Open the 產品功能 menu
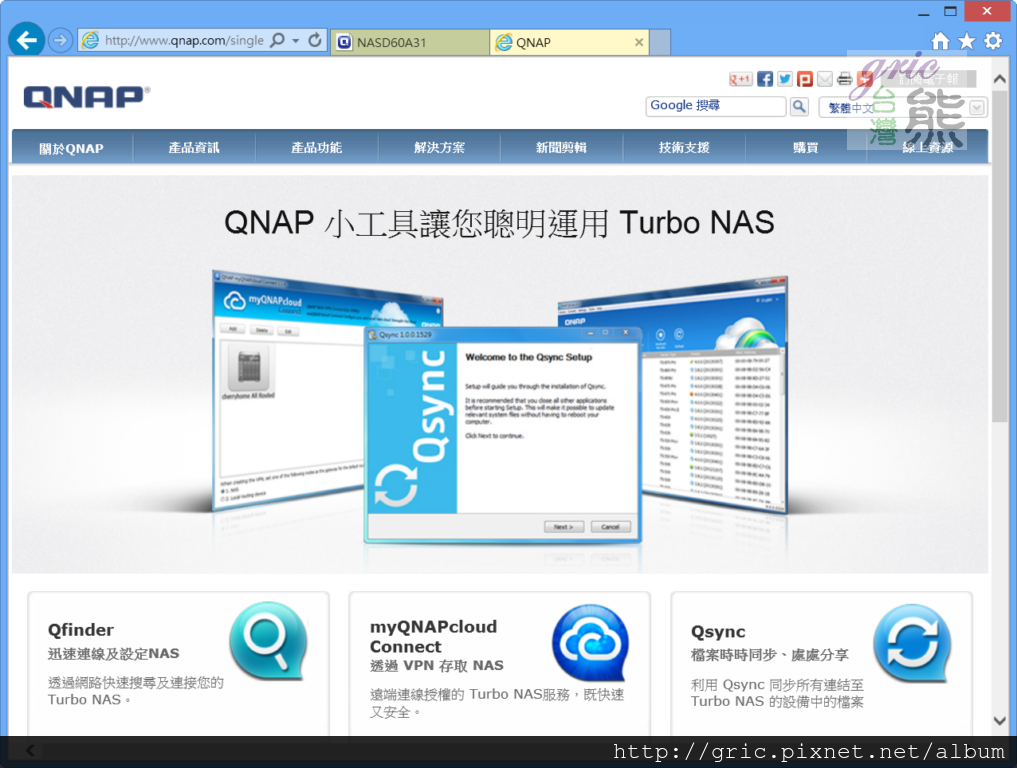This screenshot has height=768, width=1017. coord(317,148)
